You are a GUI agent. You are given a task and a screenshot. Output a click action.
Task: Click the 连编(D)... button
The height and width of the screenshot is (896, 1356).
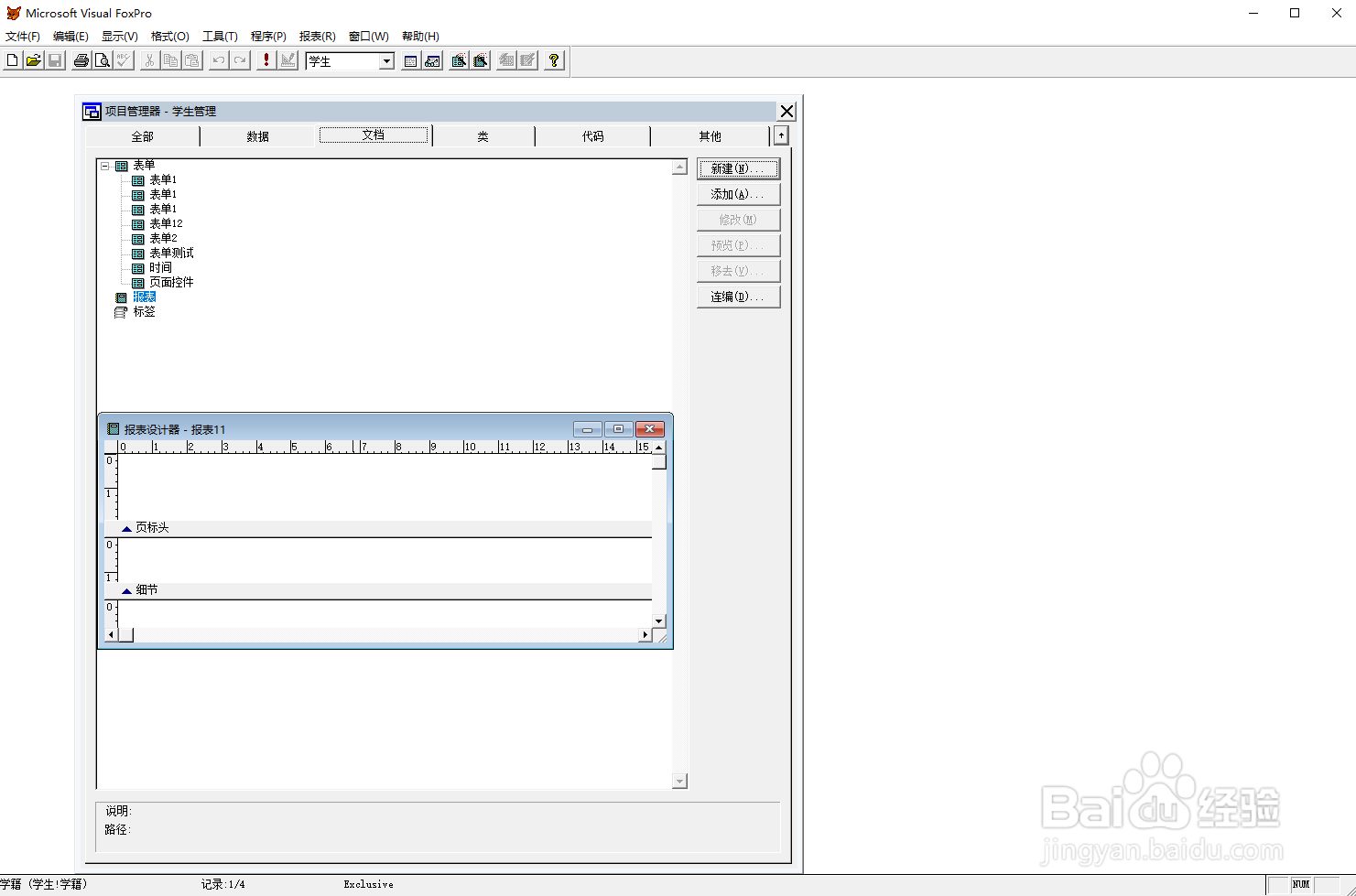click(738, 297)
